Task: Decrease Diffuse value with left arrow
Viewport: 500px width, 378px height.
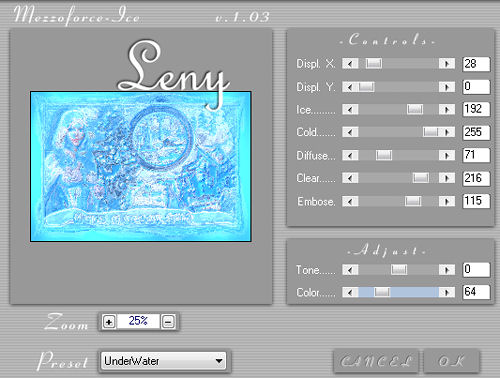Action: pos(350,155)
